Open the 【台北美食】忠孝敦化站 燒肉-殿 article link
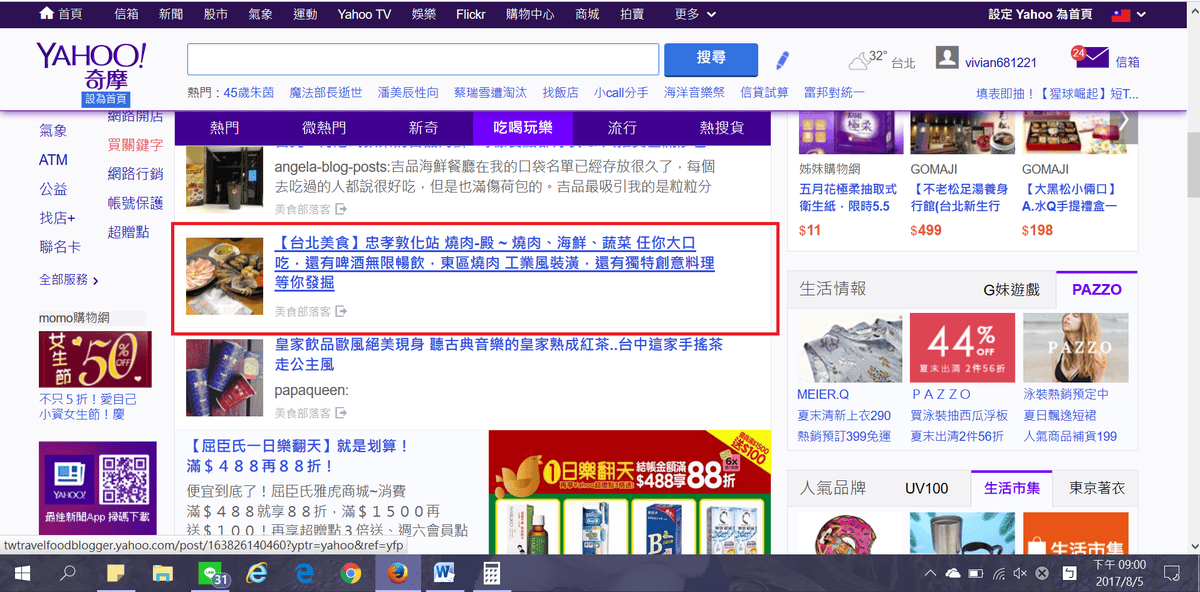1200x592 pixels. tap(494, 263)
